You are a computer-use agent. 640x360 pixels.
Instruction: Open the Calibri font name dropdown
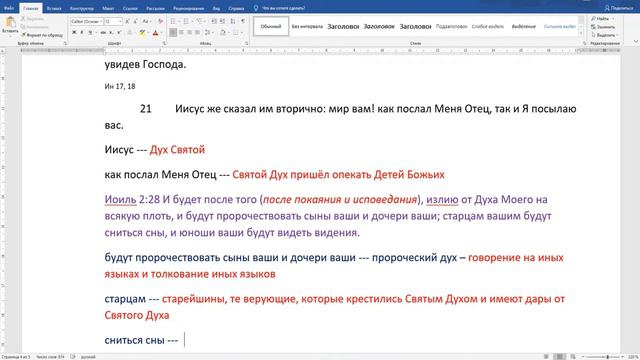click(101, 21)
